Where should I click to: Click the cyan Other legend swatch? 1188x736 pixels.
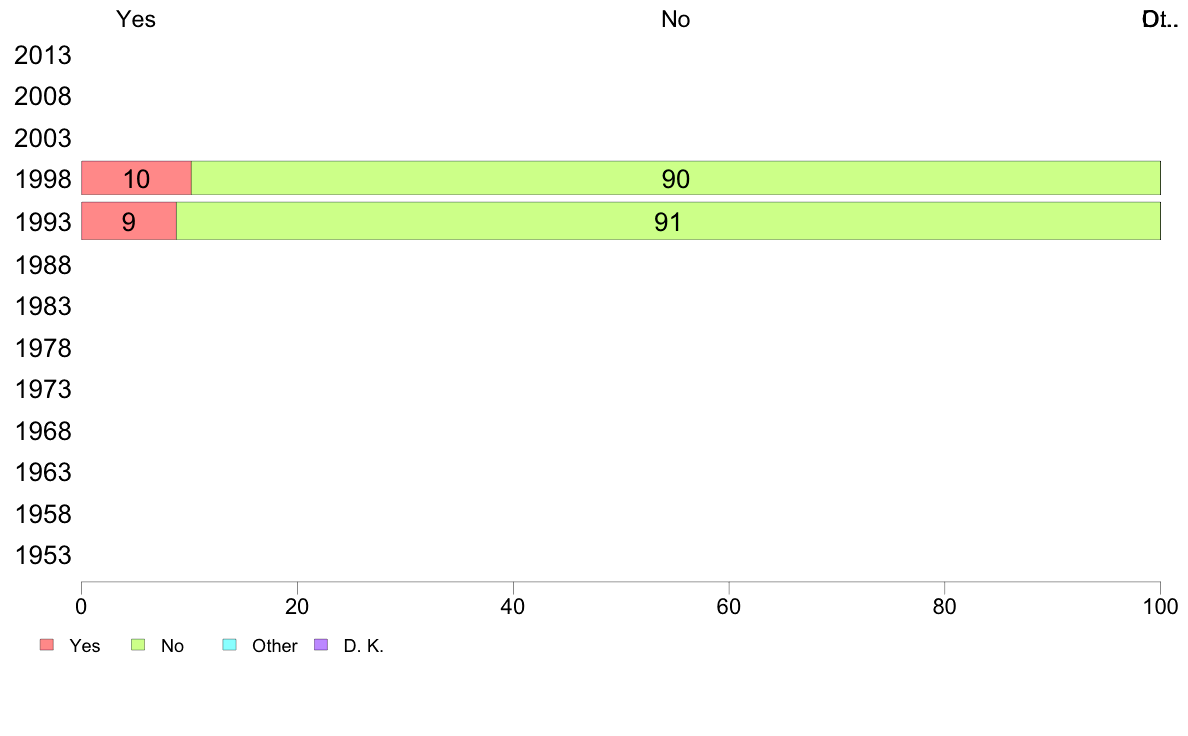[228, 645]
